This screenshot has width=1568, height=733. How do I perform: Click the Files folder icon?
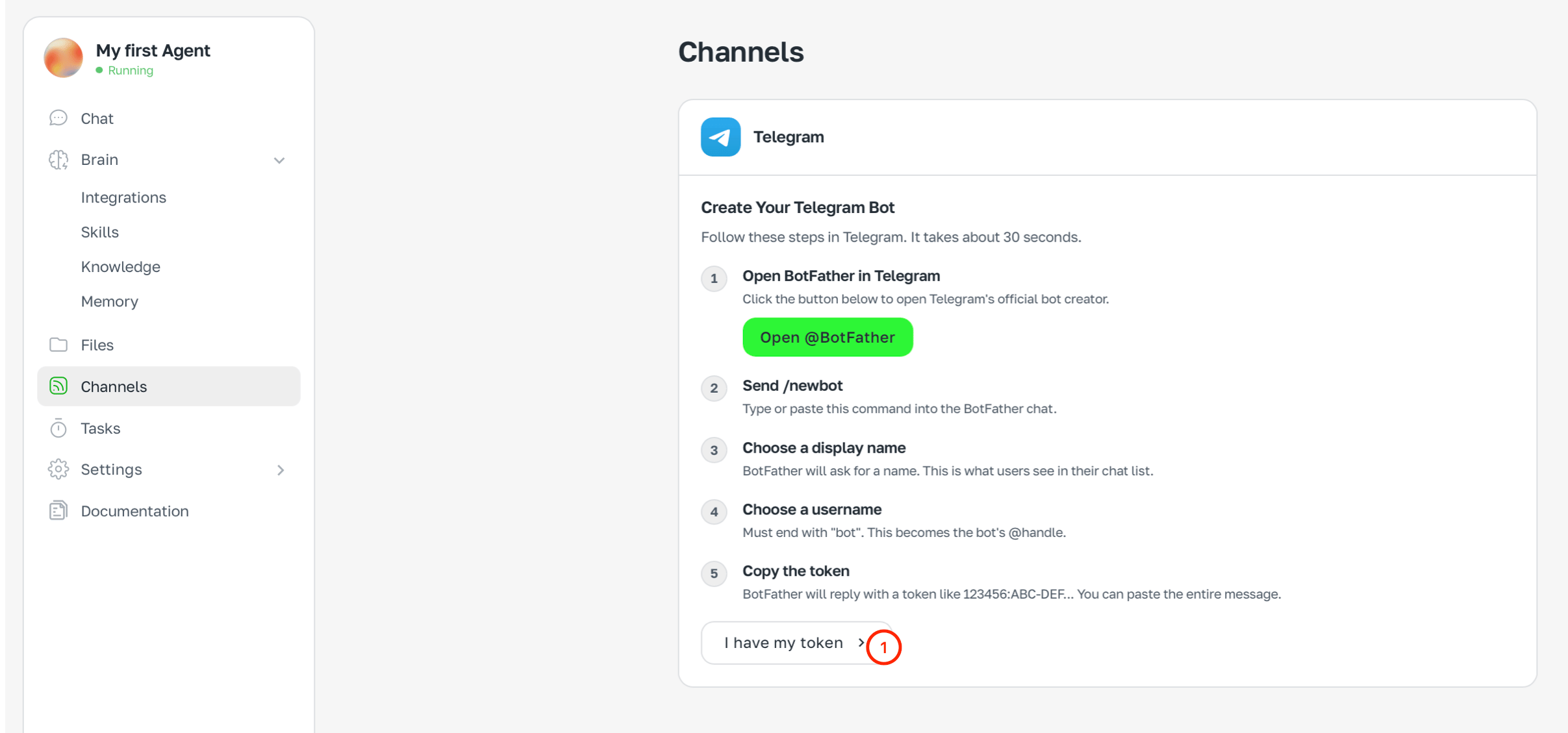(58, 345)
